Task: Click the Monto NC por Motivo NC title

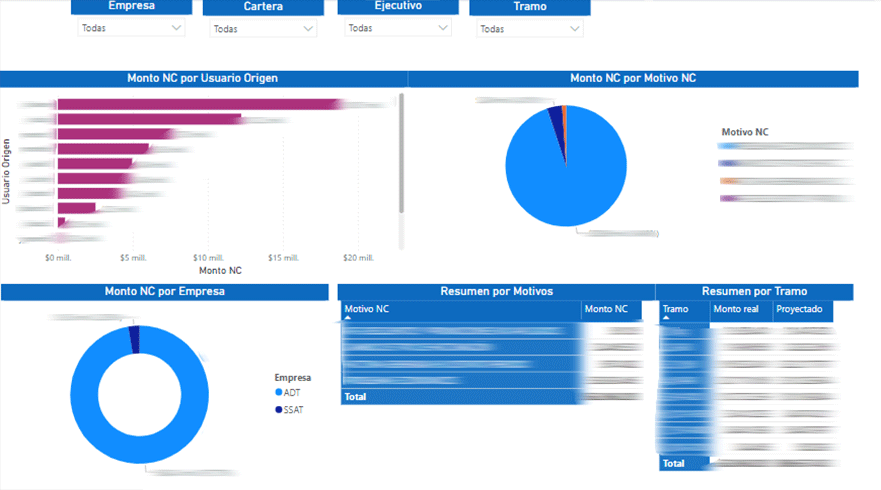Action: [x=633, y=78]
